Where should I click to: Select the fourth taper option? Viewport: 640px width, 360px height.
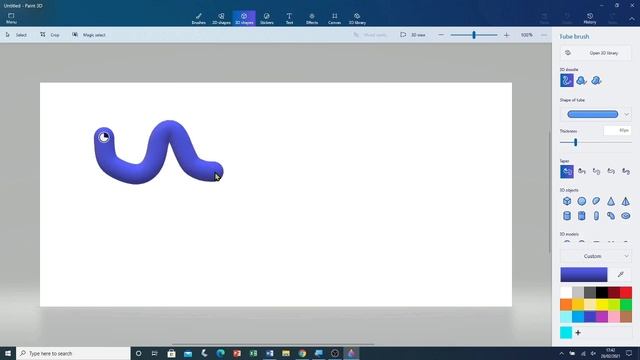(611, 171)
